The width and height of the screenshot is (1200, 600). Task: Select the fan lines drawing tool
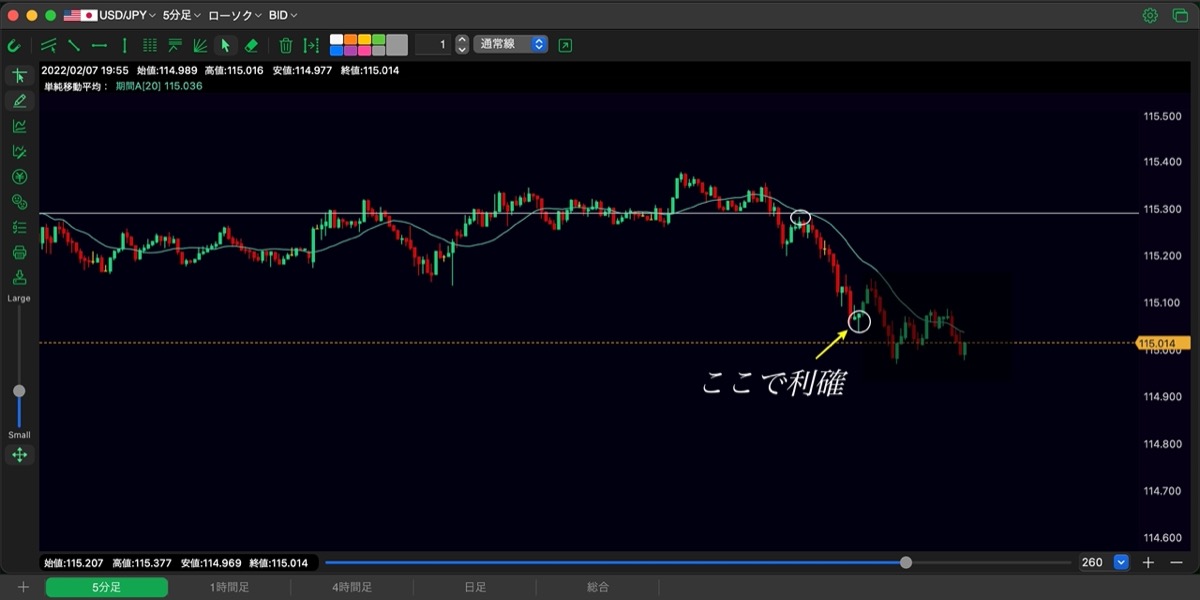point(200,45)
